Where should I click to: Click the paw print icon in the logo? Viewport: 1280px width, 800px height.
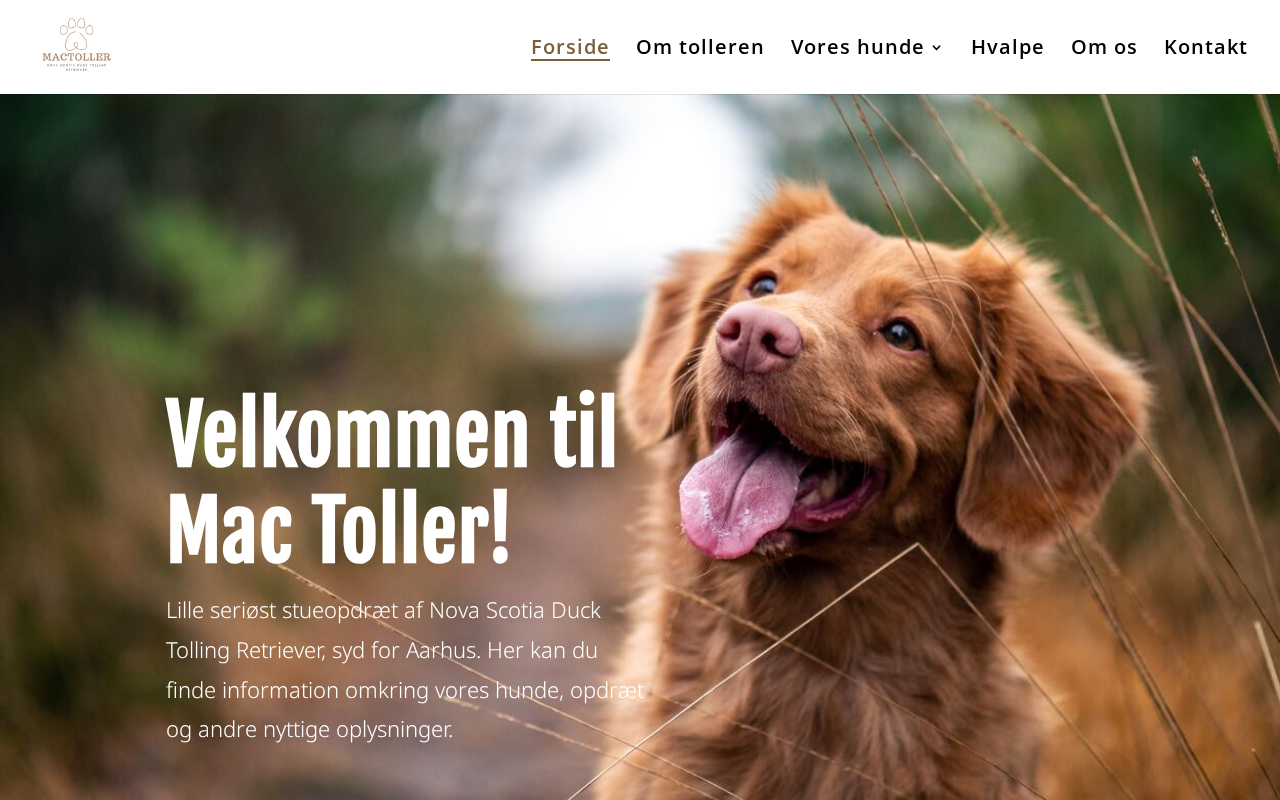coord(76,34)
